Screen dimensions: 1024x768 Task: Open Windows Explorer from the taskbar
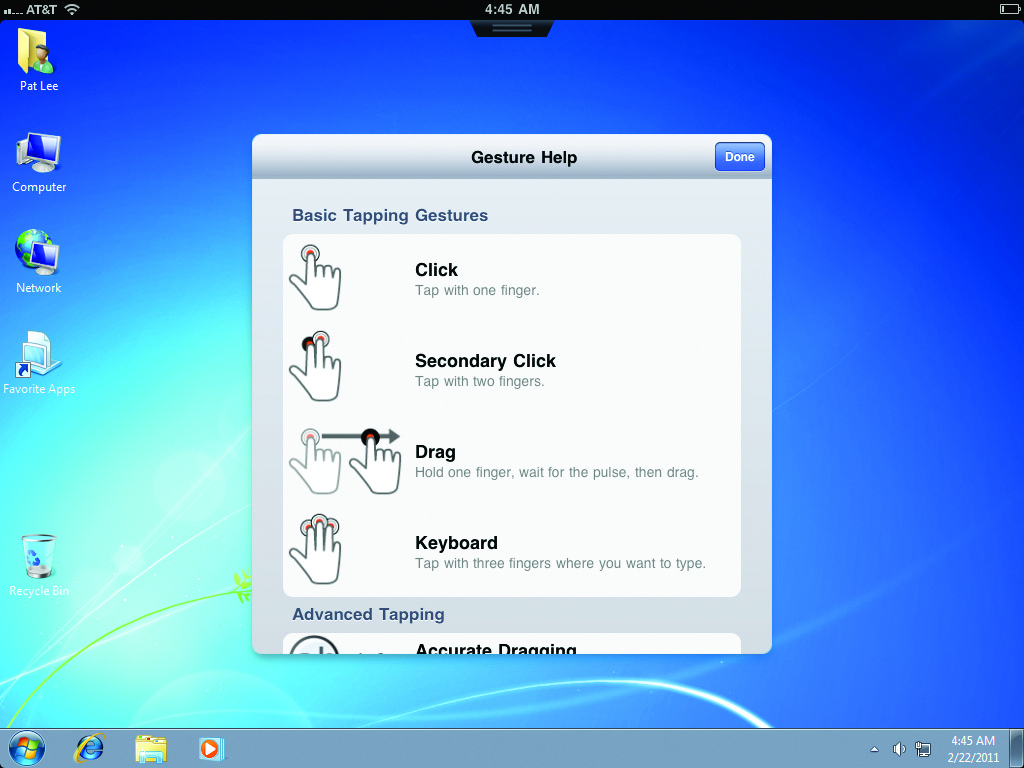[x=151, y=748]
